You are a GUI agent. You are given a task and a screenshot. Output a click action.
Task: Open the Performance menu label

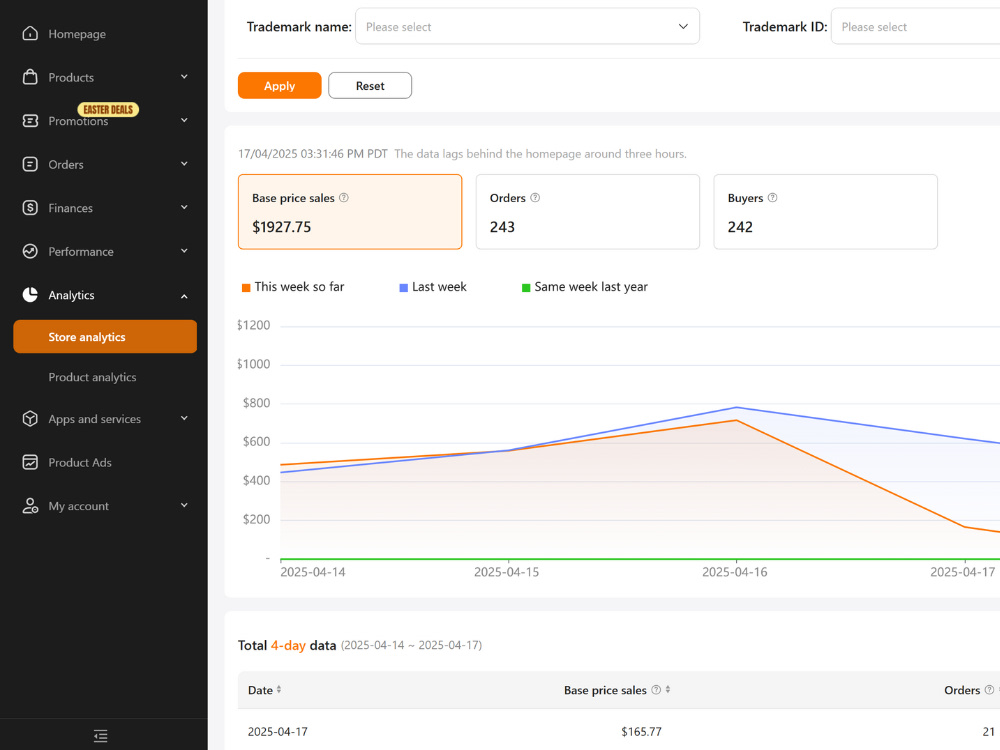(x=81, y=251)
